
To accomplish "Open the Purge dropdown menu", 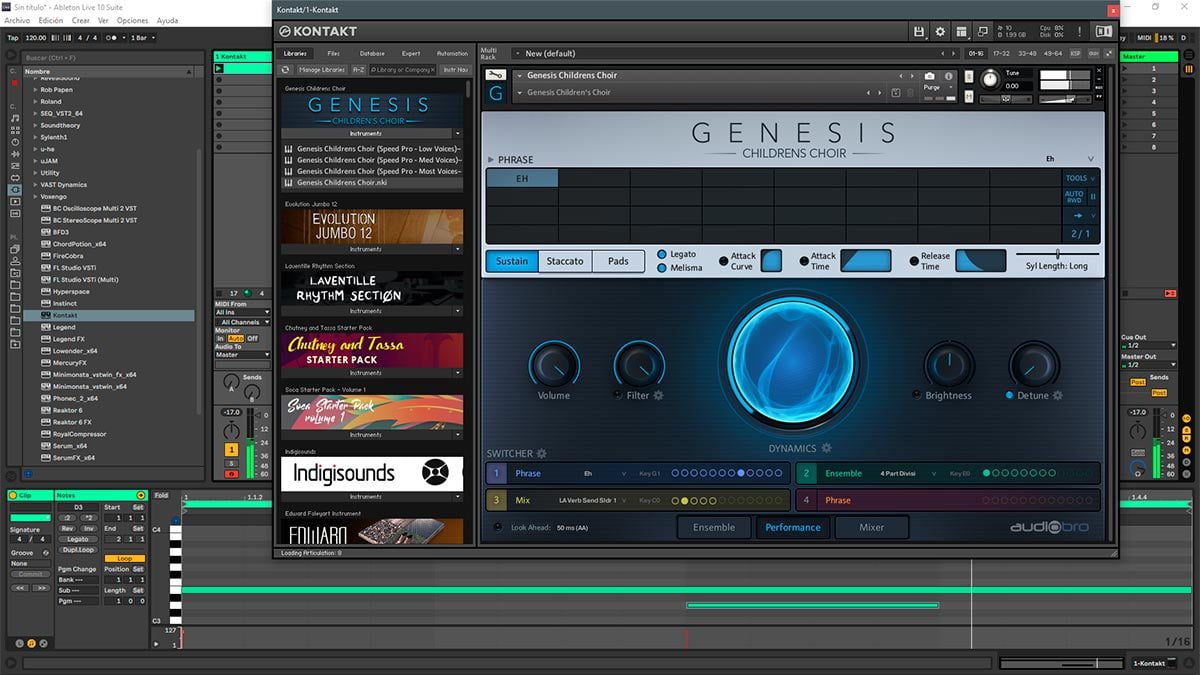I will click(937, 88).
